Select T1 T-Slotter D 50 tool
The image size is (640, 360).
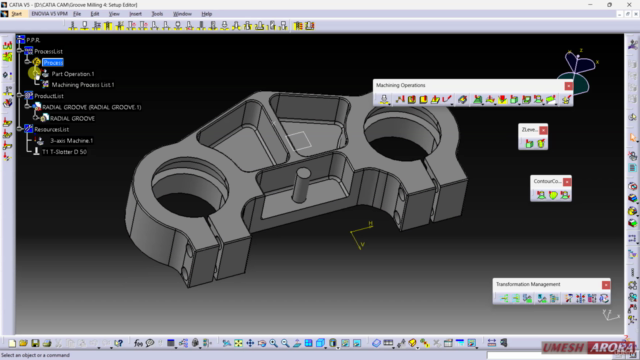point(64,152)
